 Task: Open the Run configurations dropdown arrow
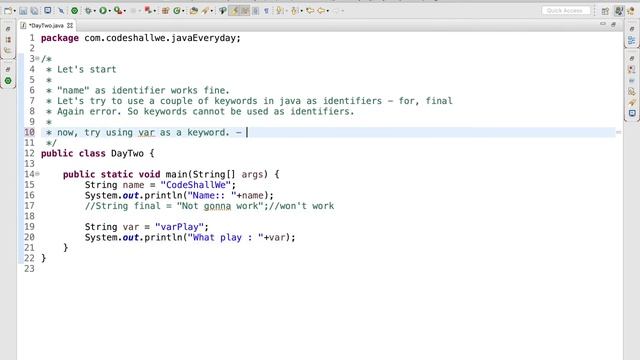coord(110,11)
